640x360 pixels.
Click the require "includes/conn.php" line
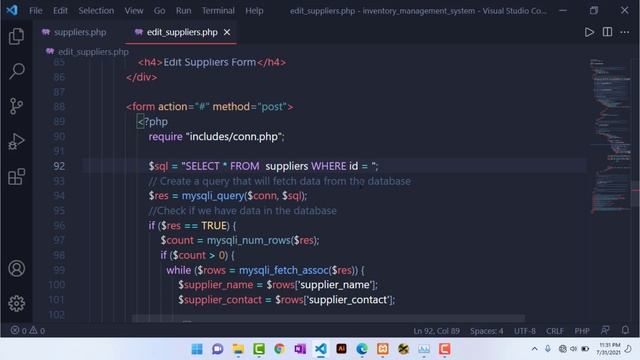[216, 136]
